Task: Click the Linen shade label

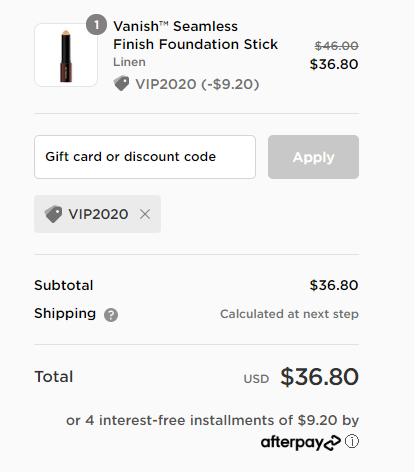Action: (129, 62)
